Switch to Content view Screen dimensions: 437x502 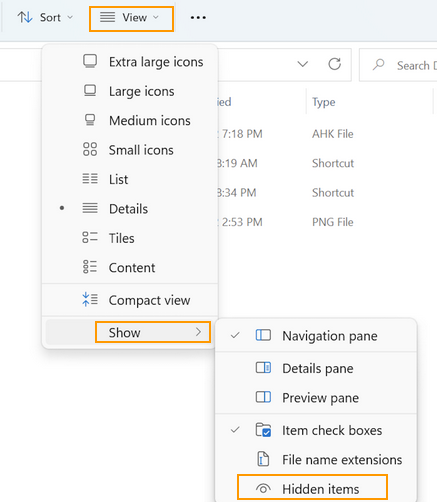pos(130,267)
